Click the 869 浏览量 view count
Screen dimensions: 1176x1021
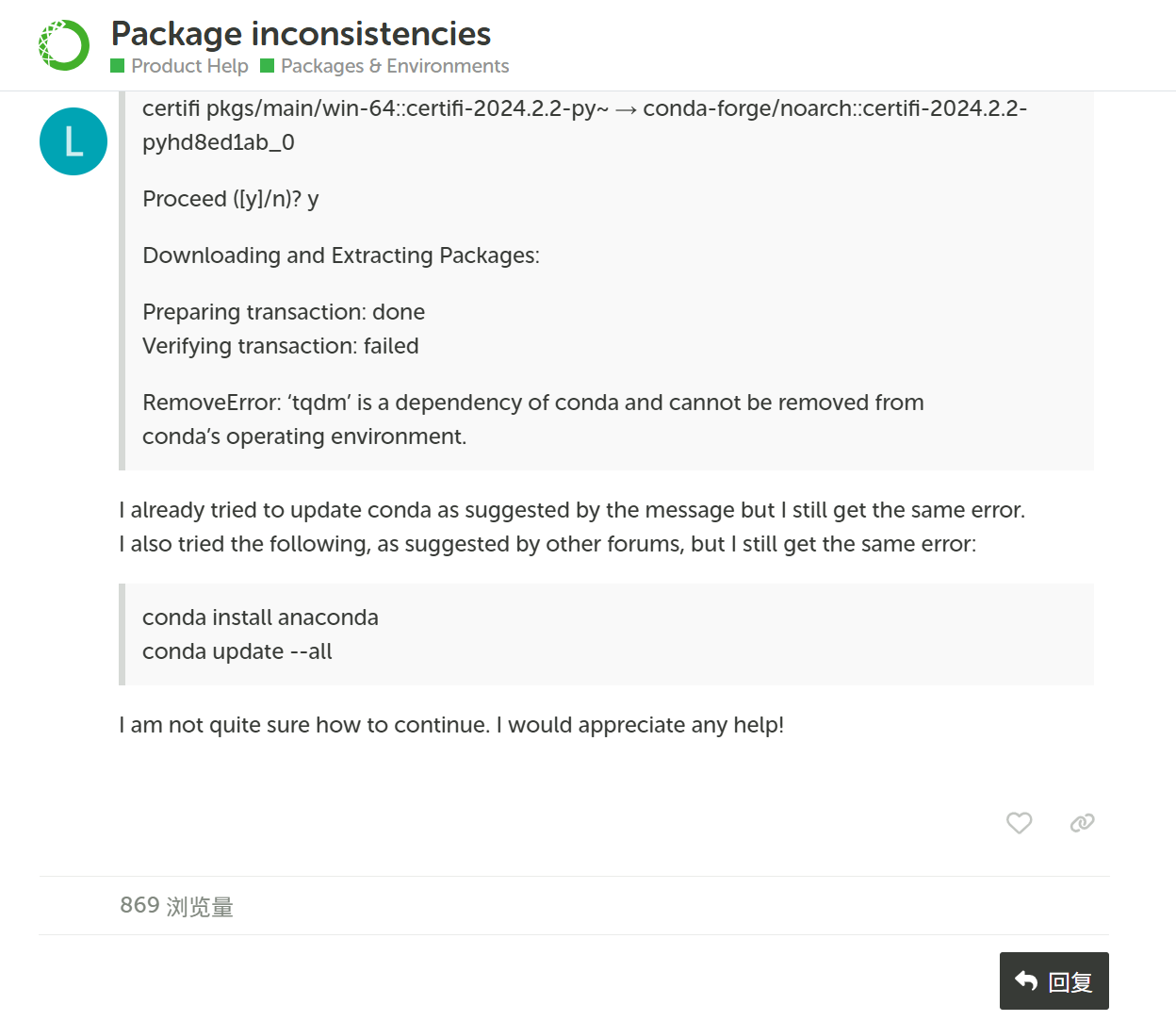(x=176, y=906)
